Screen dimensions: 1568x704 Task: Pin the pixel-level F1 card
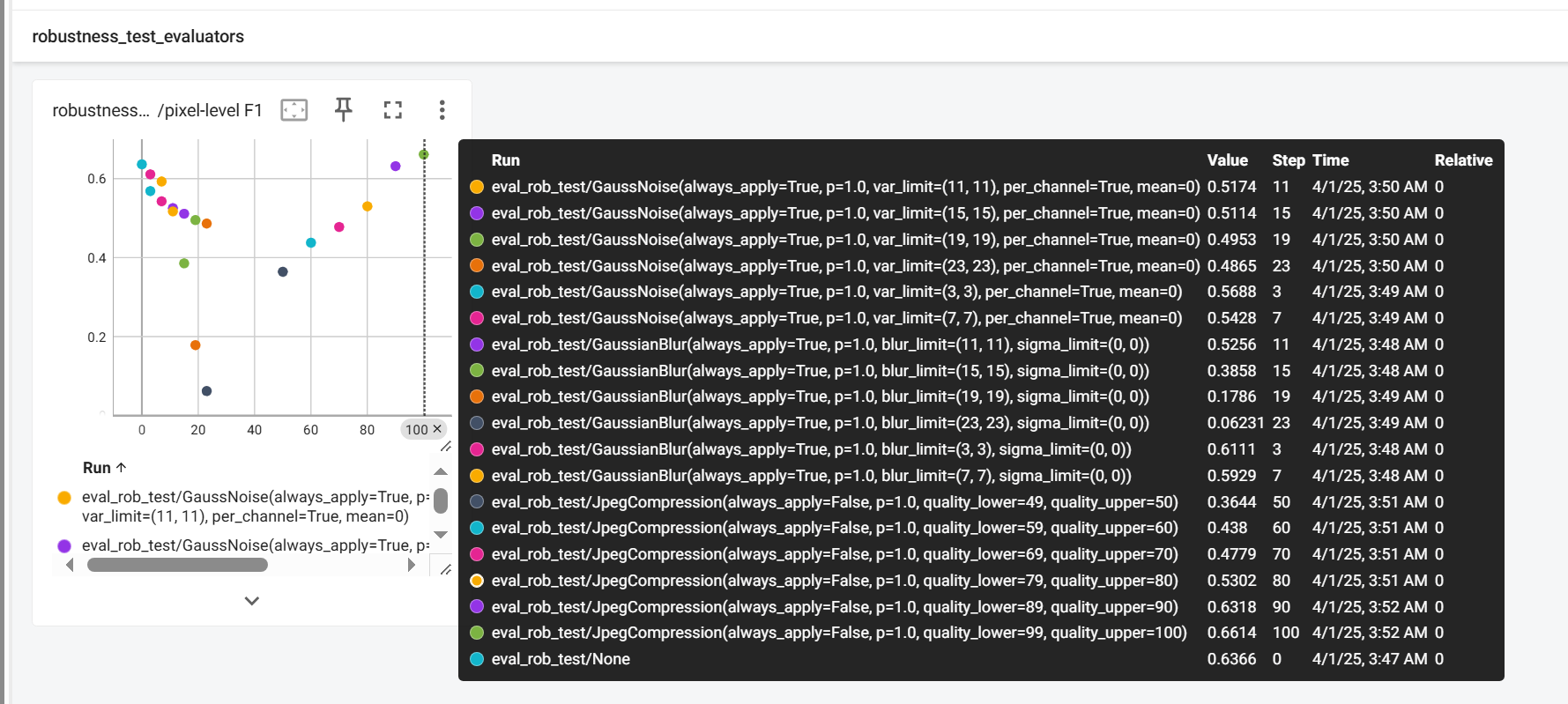click(x=344, y=109)
